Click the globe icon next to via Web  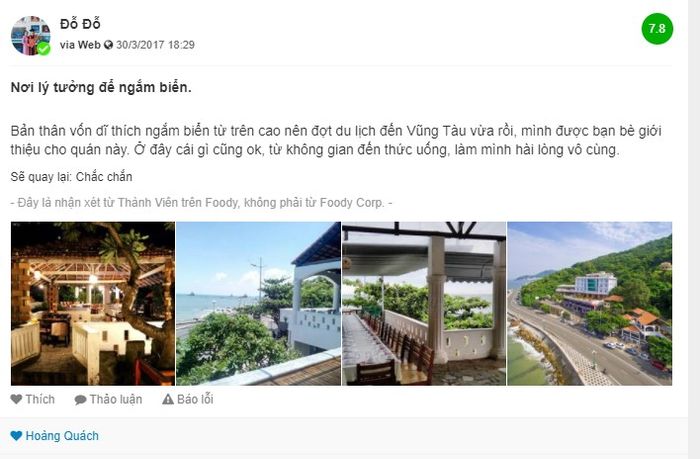pyautogui.click(x=108, y=45)
